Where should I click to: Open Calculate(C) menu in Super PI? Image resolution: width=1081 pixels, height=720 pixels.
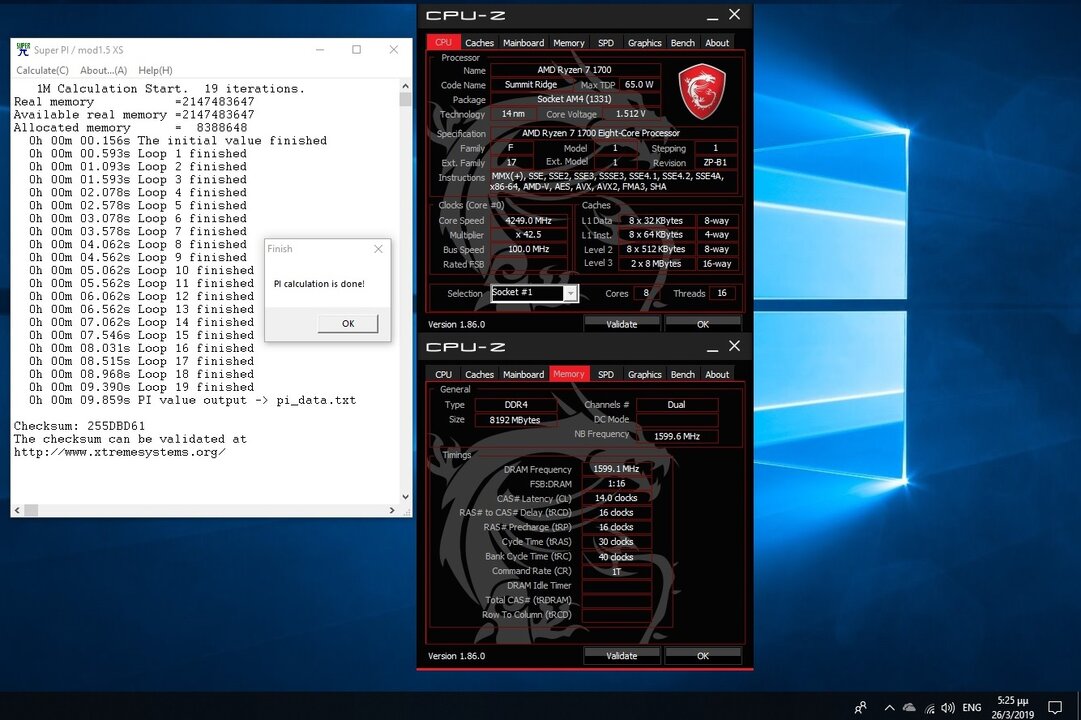click(43, 70)
